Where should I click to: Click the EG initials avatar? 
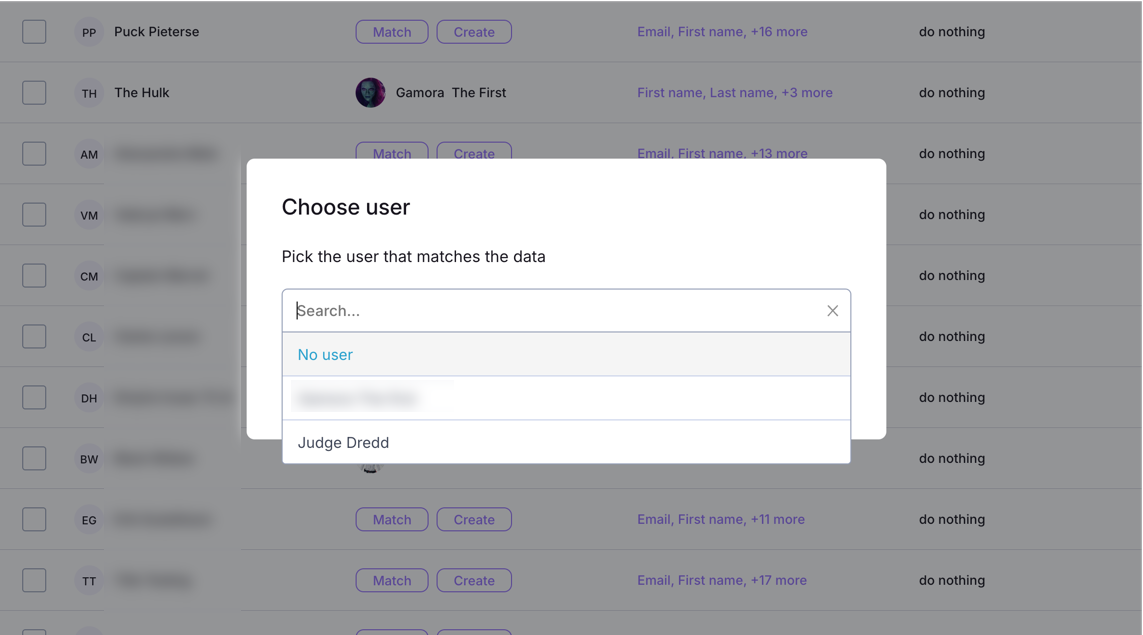pos(89,520)
